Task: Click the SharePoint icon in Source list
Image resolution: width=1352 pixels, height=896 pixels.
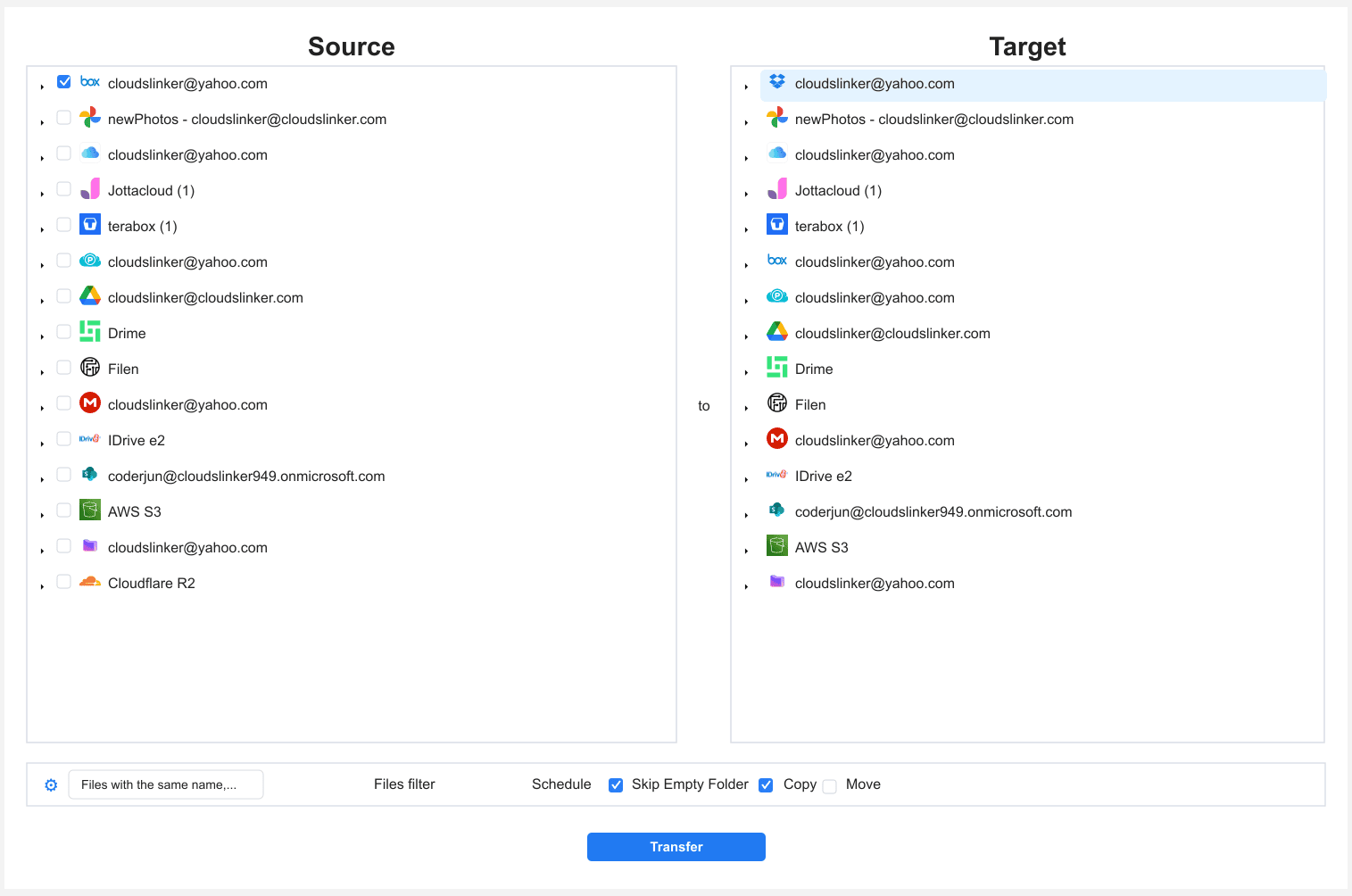Action: pos(90,474)
